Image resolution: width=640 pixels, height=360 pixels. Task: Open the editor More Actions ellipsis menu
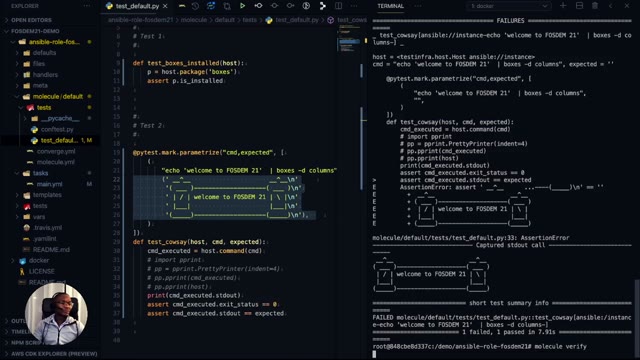tap(354, 6)
